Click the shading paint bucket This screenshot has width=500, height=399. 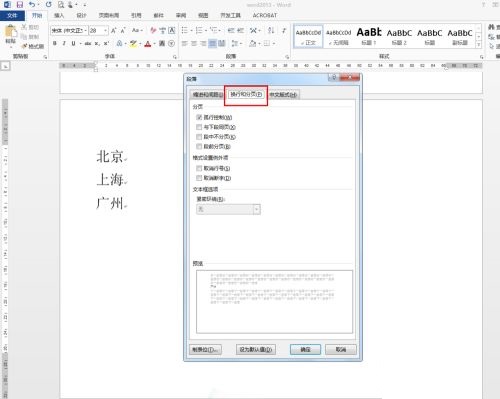tap(253, 43)
